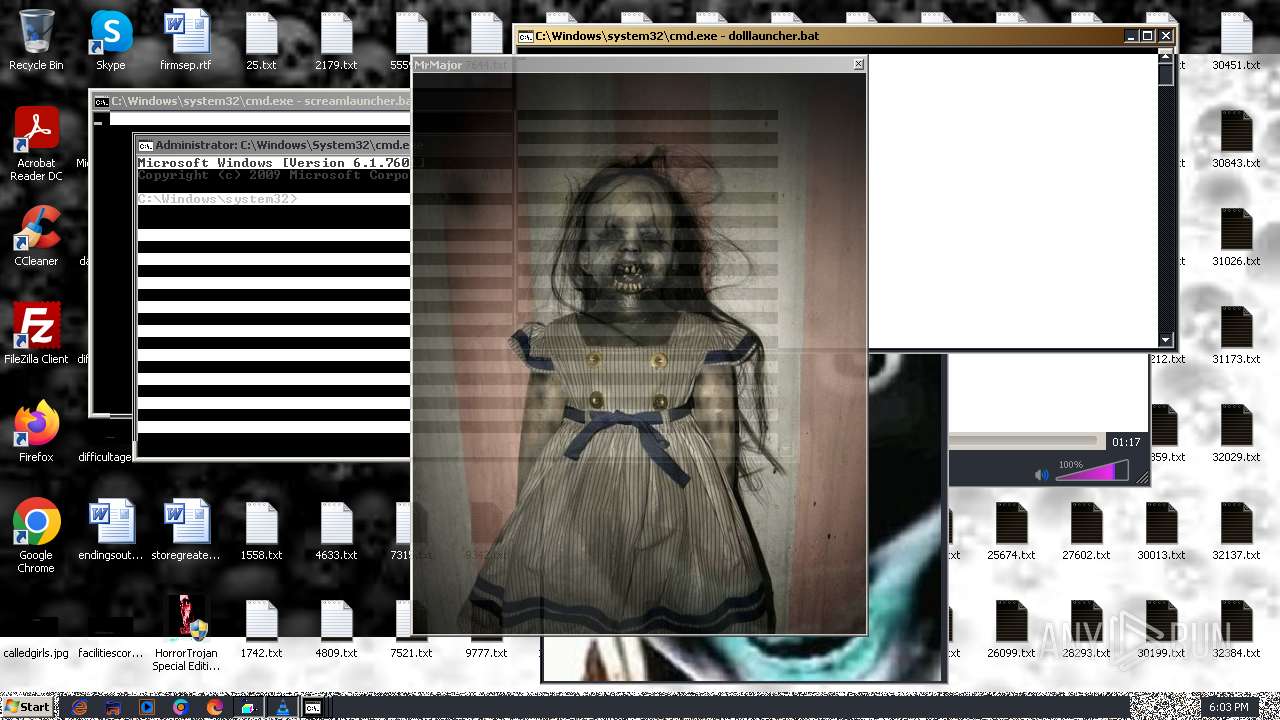Select the 30451.txt file icon
This screenshot has width=1280, height=720.
click(x=1236, y=41)
